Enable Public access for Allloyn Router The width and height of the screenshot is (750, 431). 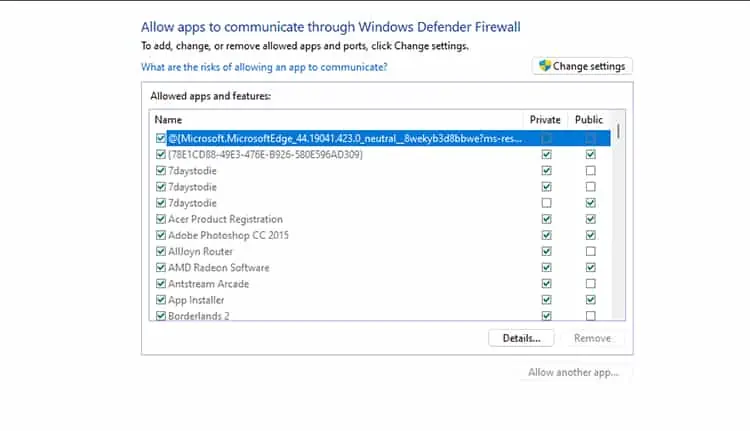click(590, 251)
